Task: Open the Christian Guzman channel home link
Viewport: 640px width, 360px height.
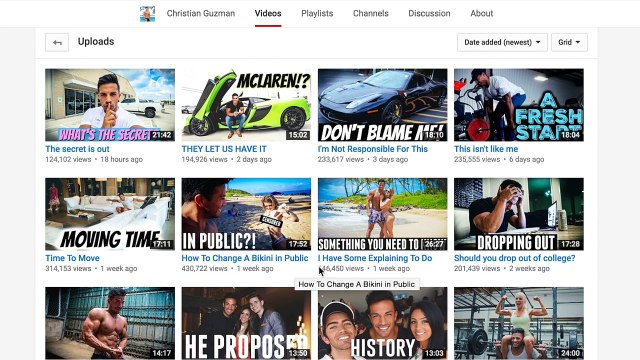Action: pyautogui.click(x=200, y=13)
